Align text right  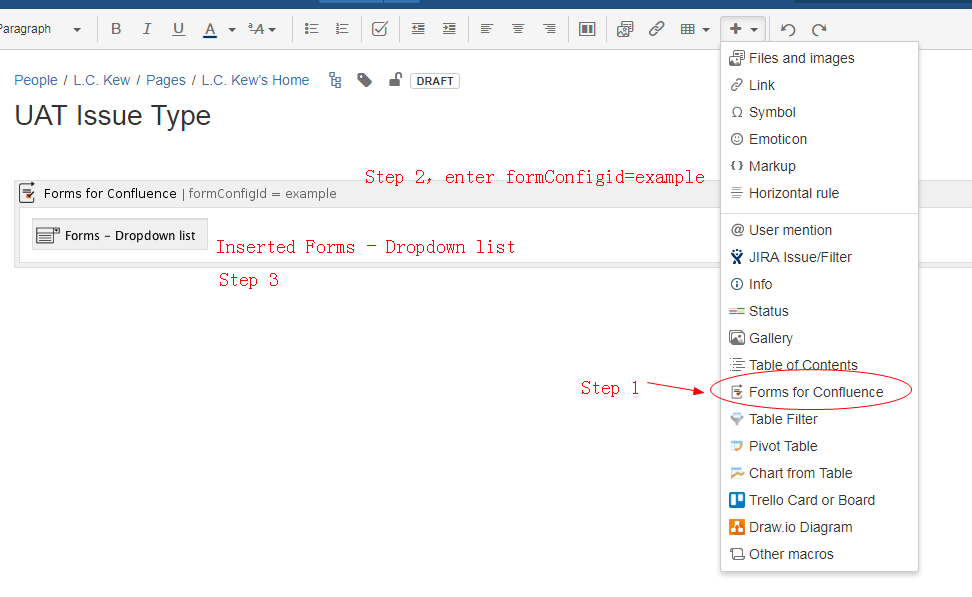(549, 29)
